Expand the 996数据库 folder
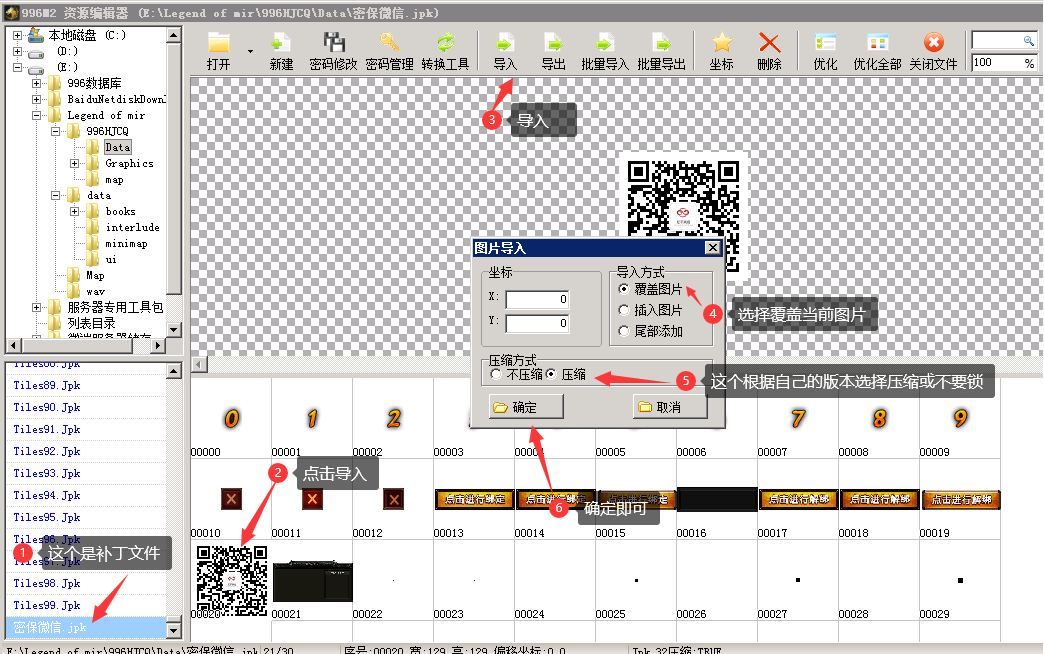 [37, 83]
